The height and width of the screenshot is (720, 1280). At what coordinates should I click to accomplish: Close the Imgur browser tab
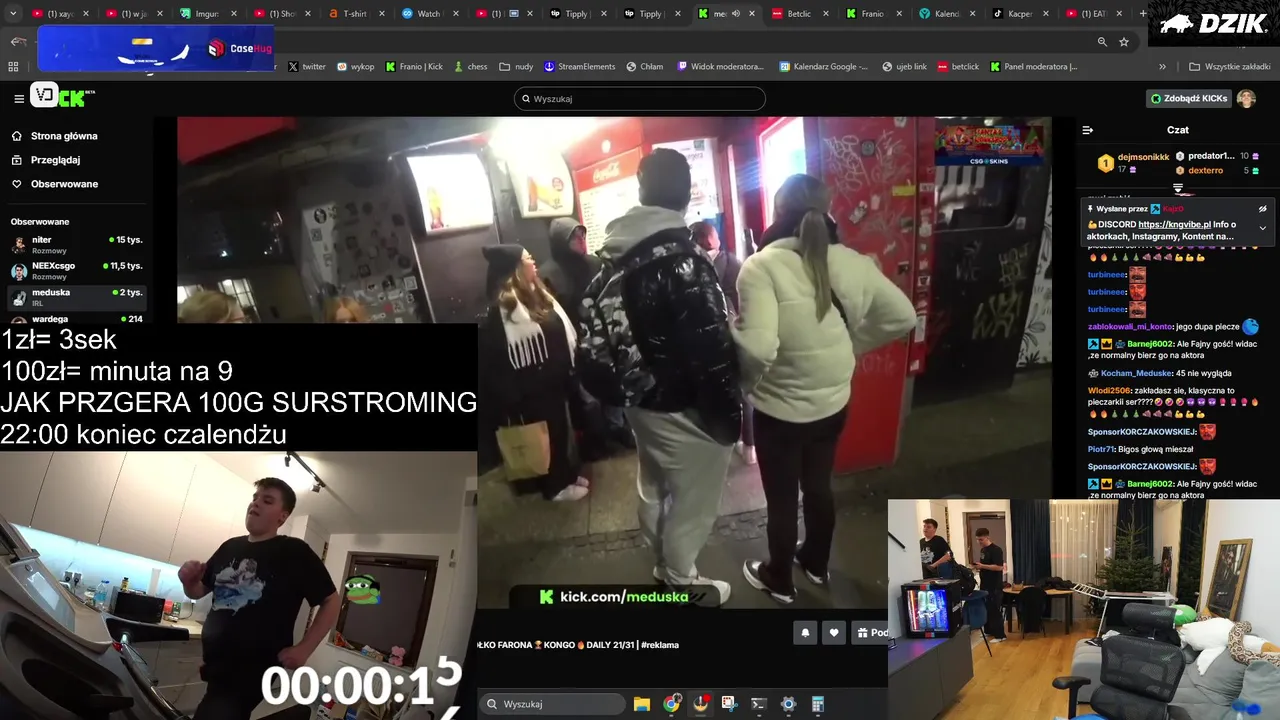point(233,14)
